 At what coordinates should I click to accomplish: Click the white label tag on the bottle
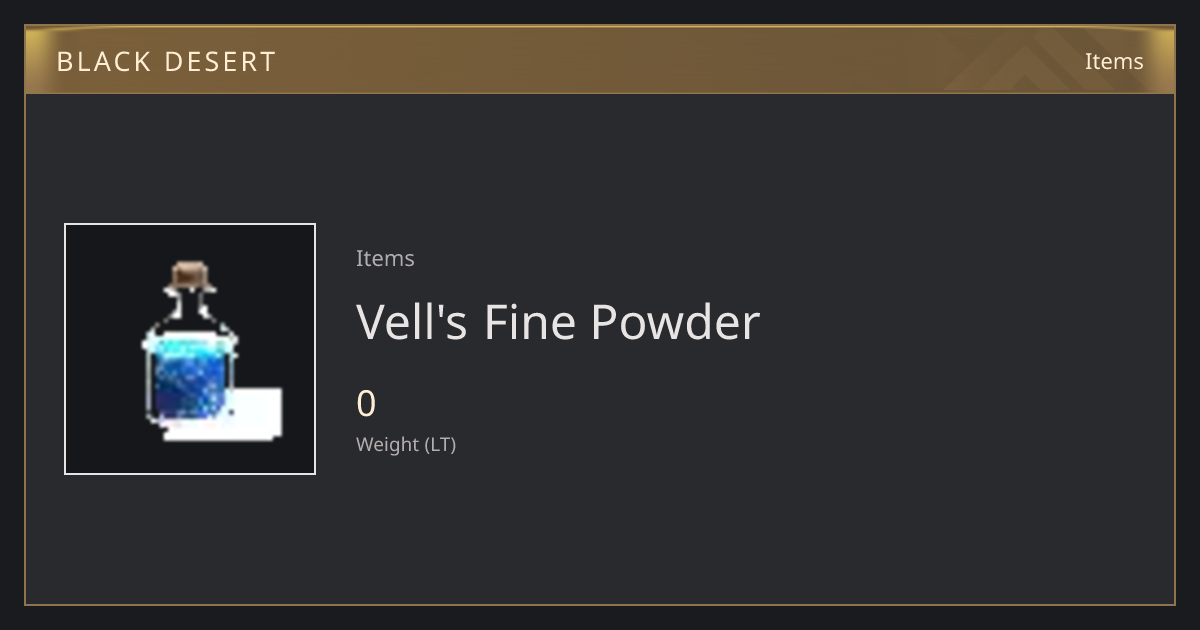[258, 412]
